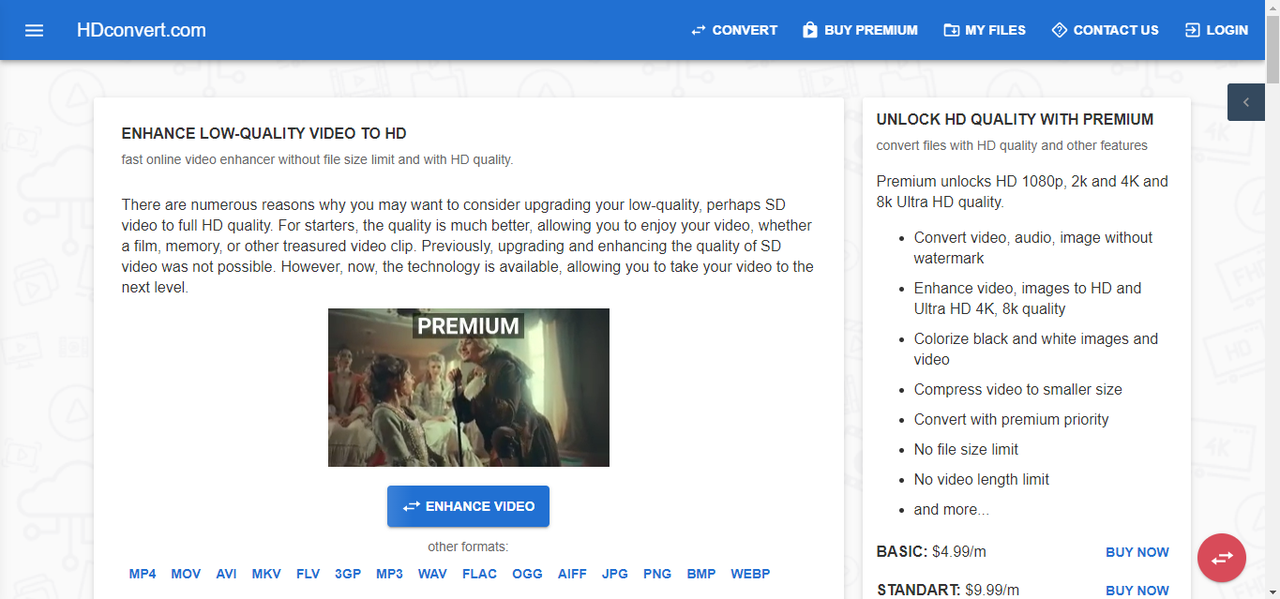Click the PREMIUM video preview thumbnail
This screenshot has width=1280, height=599.
(x=468, y=387)
